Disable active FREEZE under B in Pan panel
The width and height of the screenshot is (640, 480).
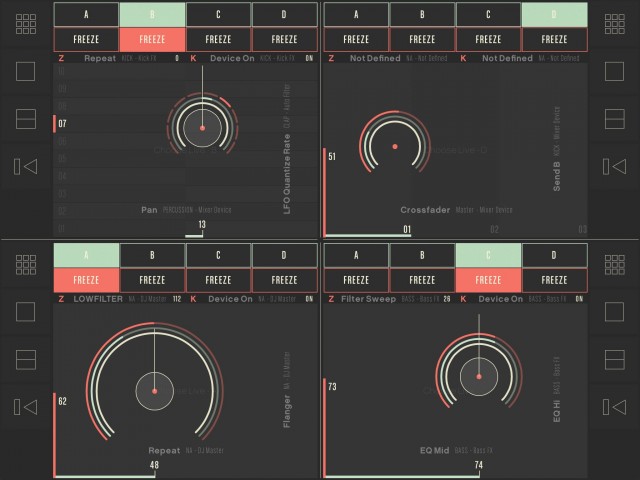(152, 40)
